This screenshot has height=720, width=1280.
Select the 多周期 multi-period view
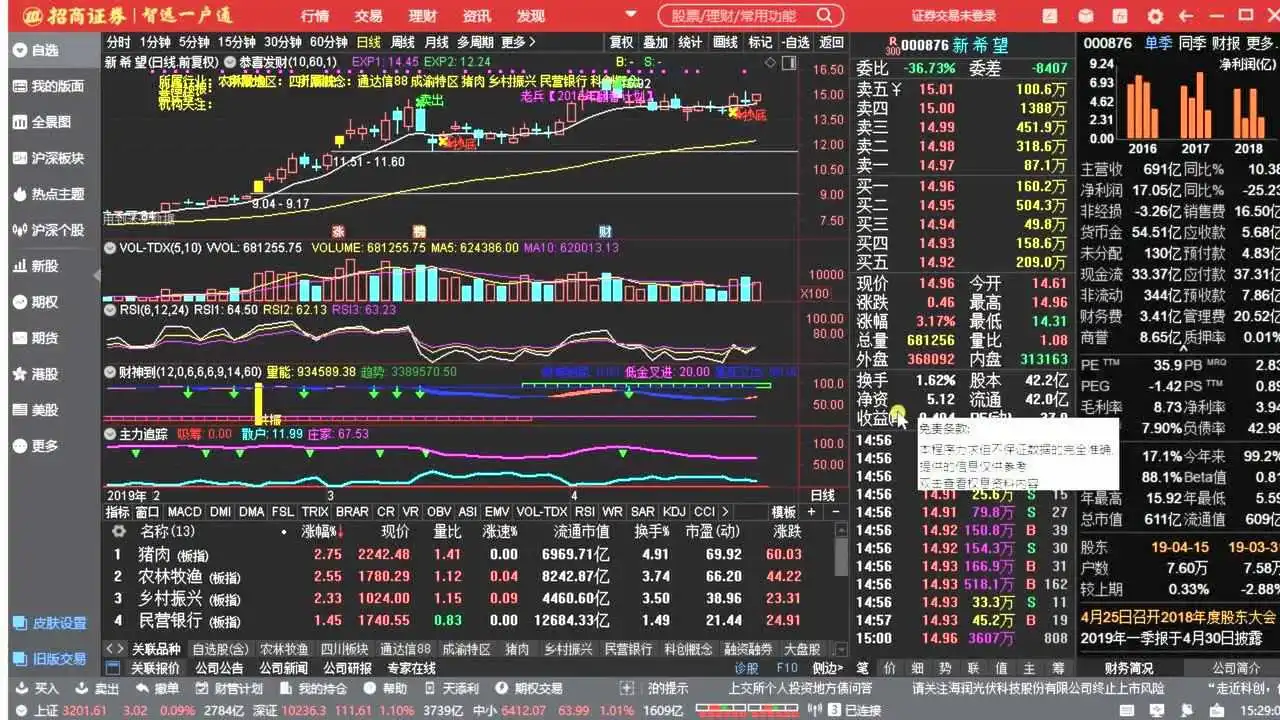coord(475,42)
